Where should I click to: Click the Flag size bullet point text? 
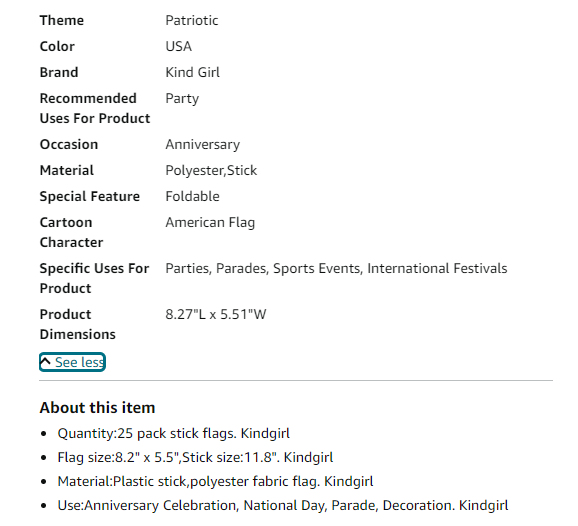195,457
